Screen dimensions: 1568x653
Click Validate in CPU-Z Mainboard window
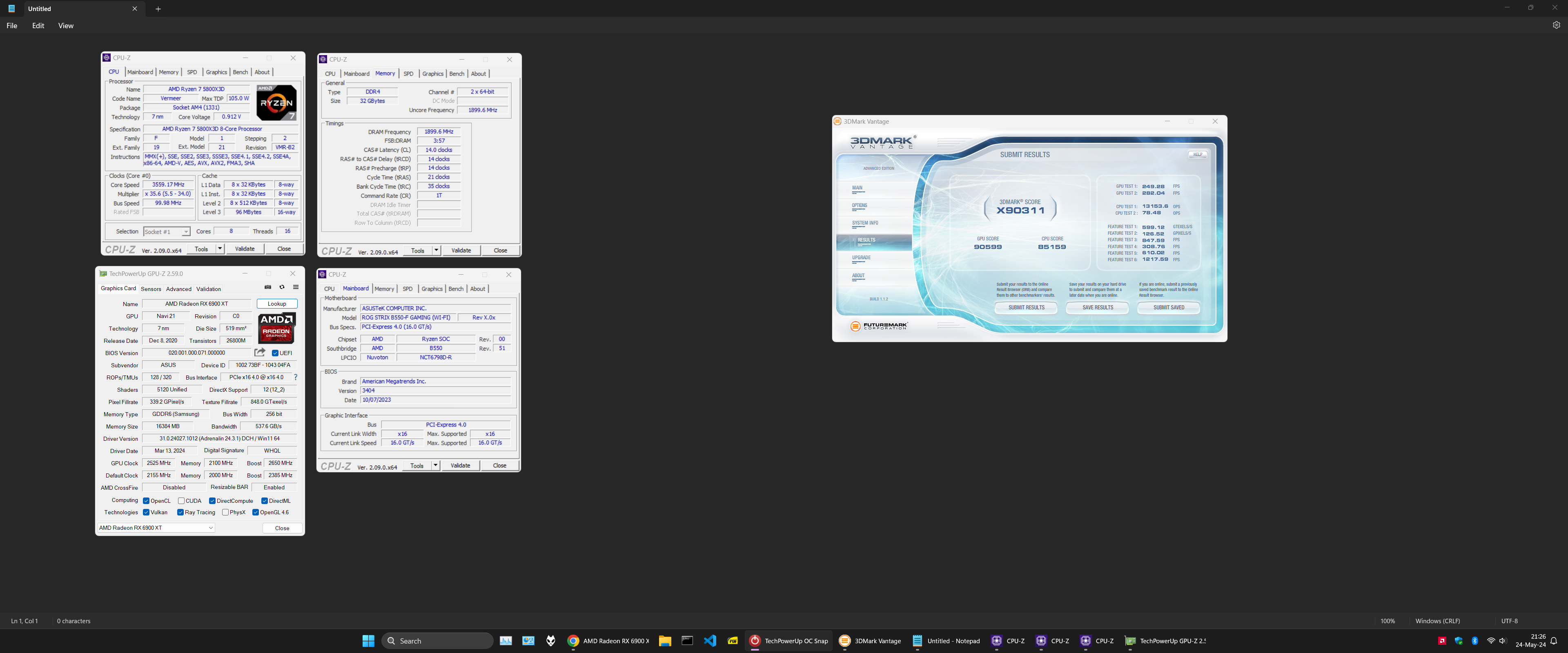(x=460, y=466)
